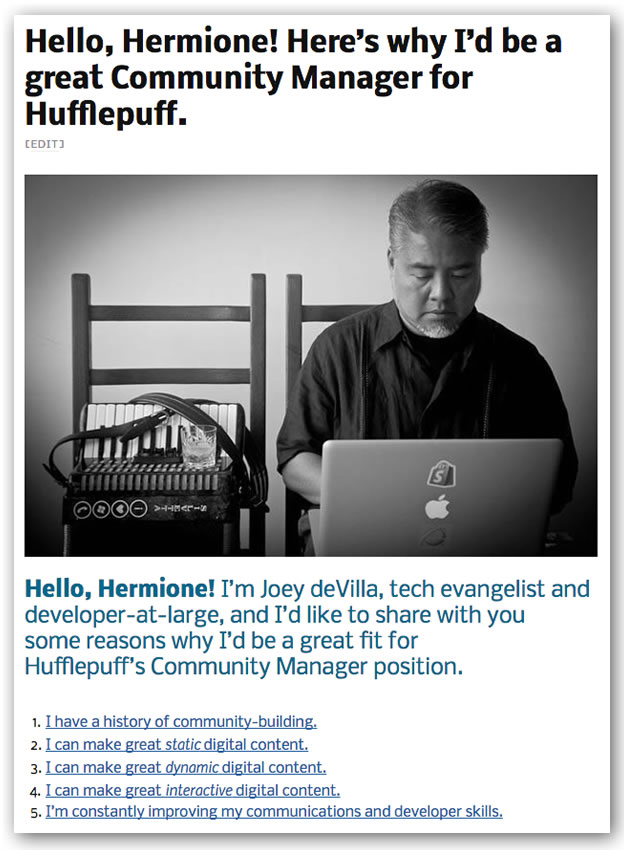This screenshot has height=850, width=624.
Task: Open "I have a history of community-building" link
Action: (x=181, y=722)
